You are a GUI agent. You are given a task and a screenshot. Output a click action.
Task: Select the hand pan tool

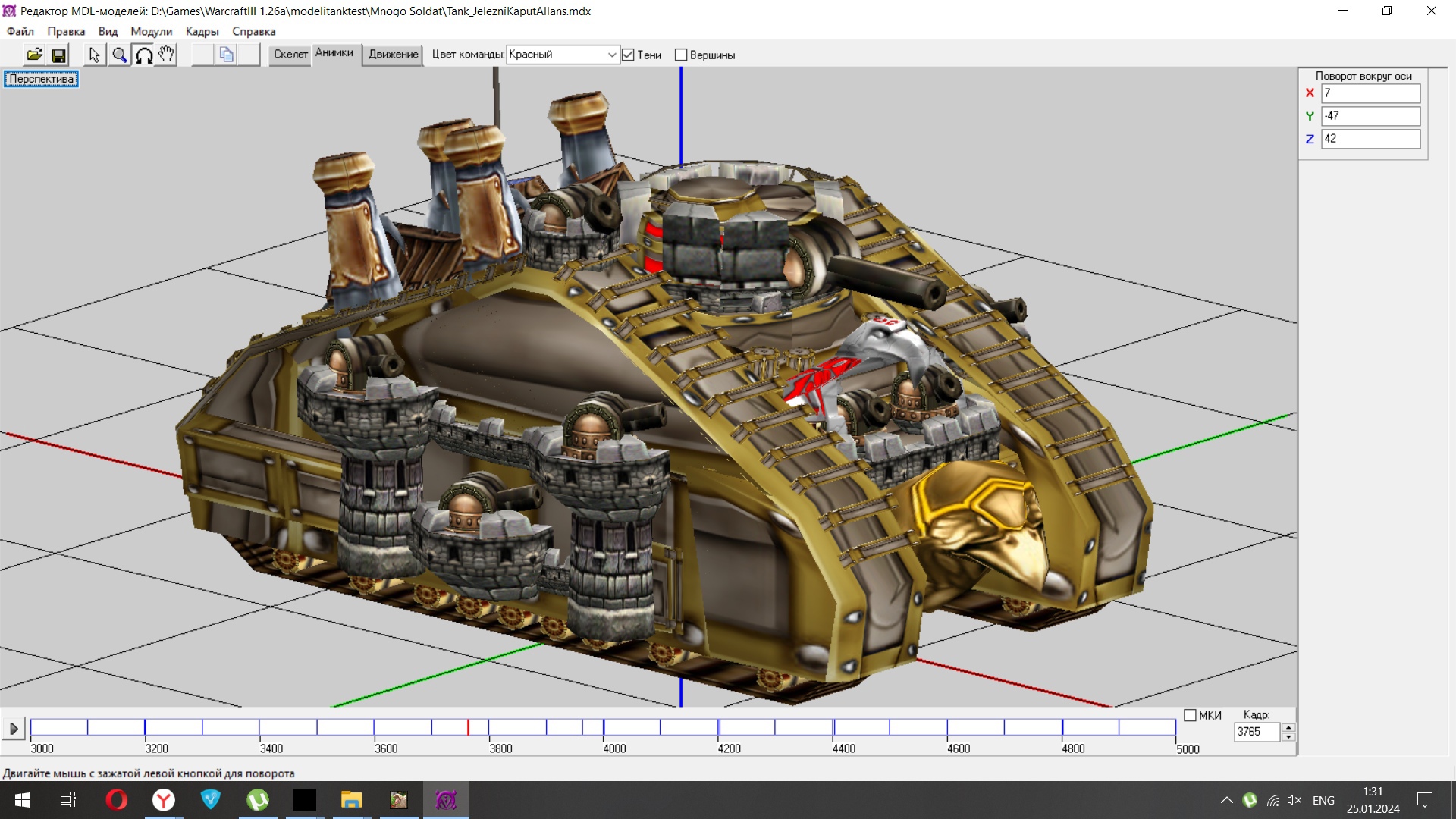pos(166,55)
